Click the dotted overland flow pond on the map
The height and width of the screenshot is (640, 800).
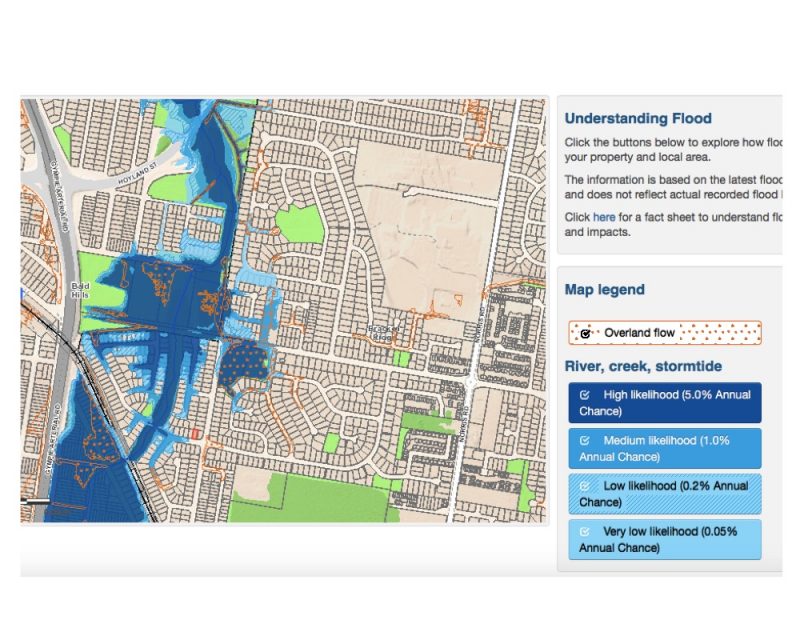pyautogui.click(x=244, y=361)
